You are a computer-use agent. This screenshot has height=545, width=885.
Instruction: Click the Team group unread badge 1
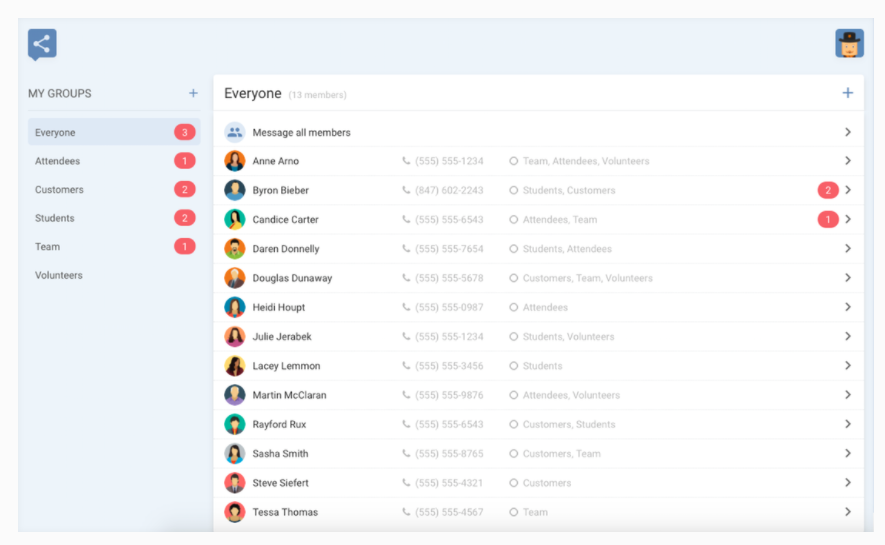point(185,247)
